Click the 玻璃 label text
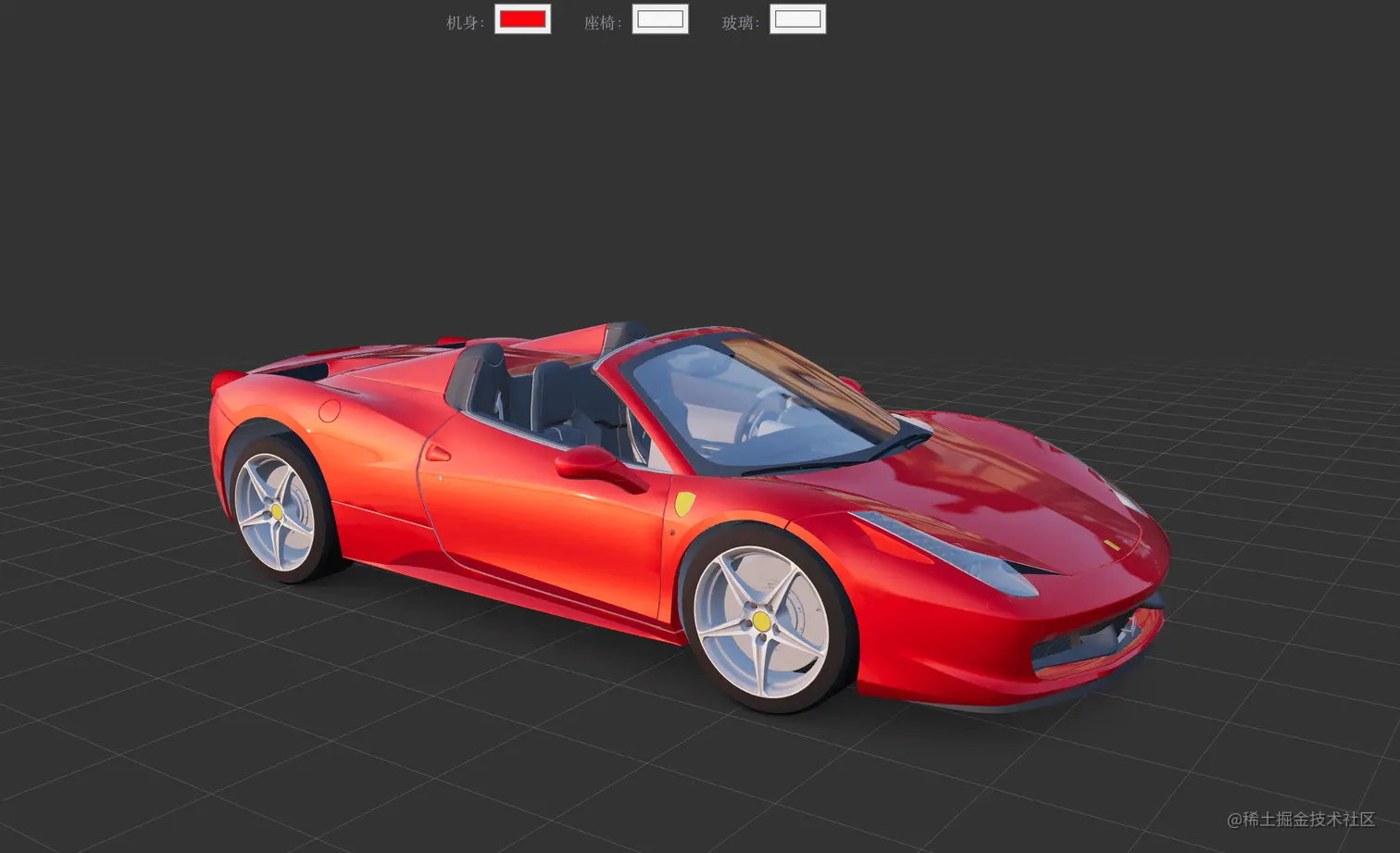The height and width of the screenshot is (853, 1400). (x=738, y=22)
